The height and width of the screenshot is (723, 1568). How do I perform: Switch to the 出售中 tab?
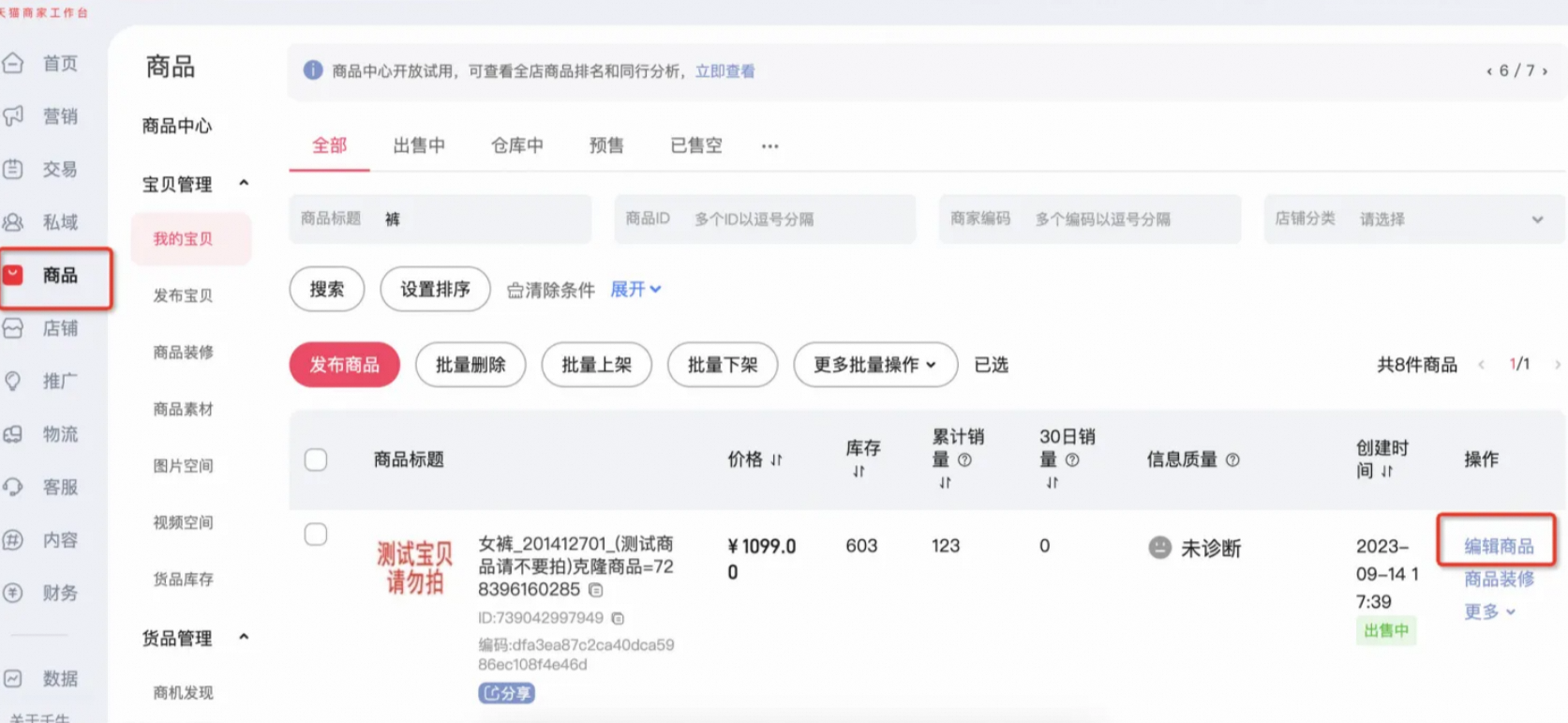419,145
